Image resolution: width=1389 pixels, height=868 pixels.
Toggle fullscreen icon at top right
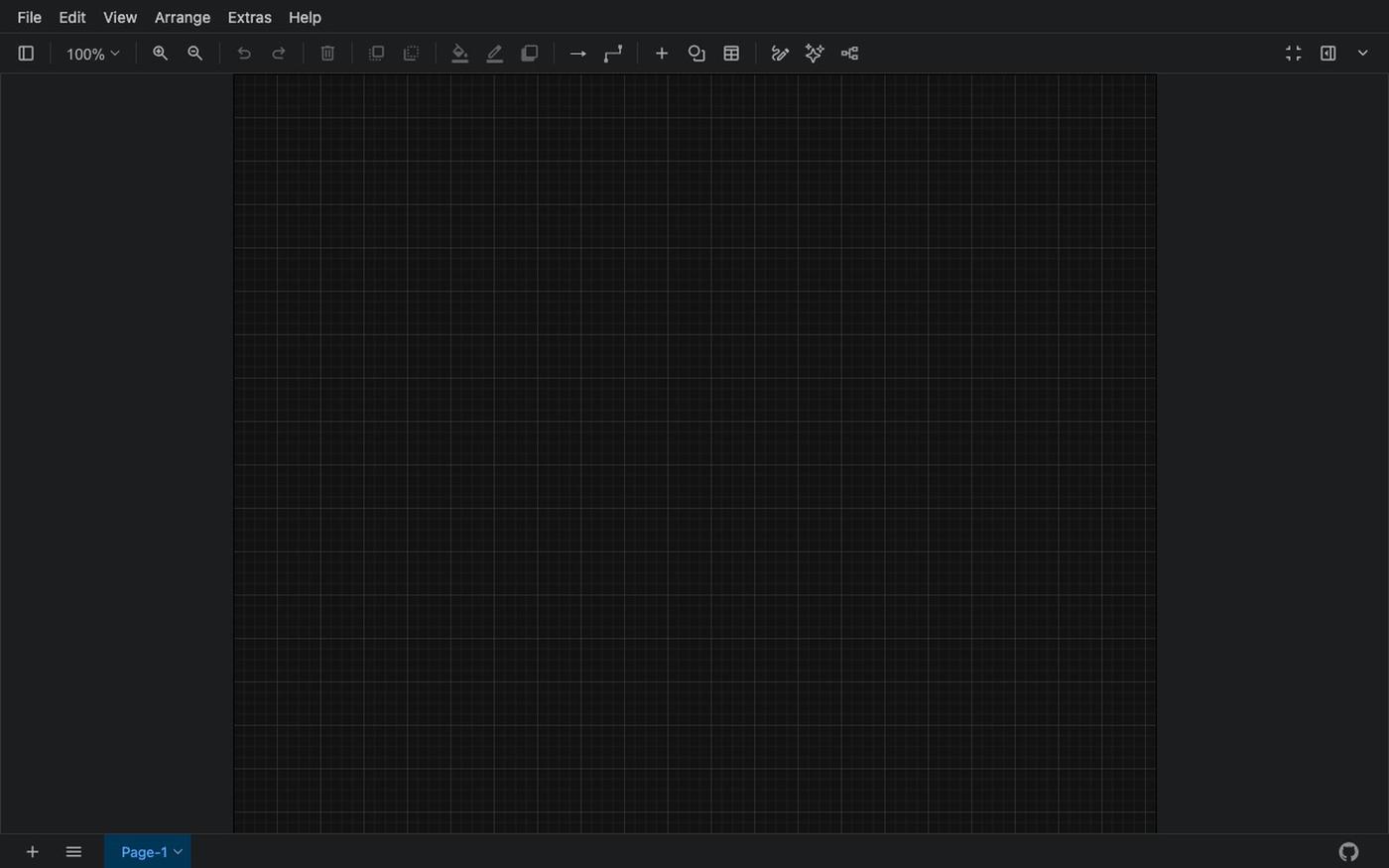click(1294, 54)
